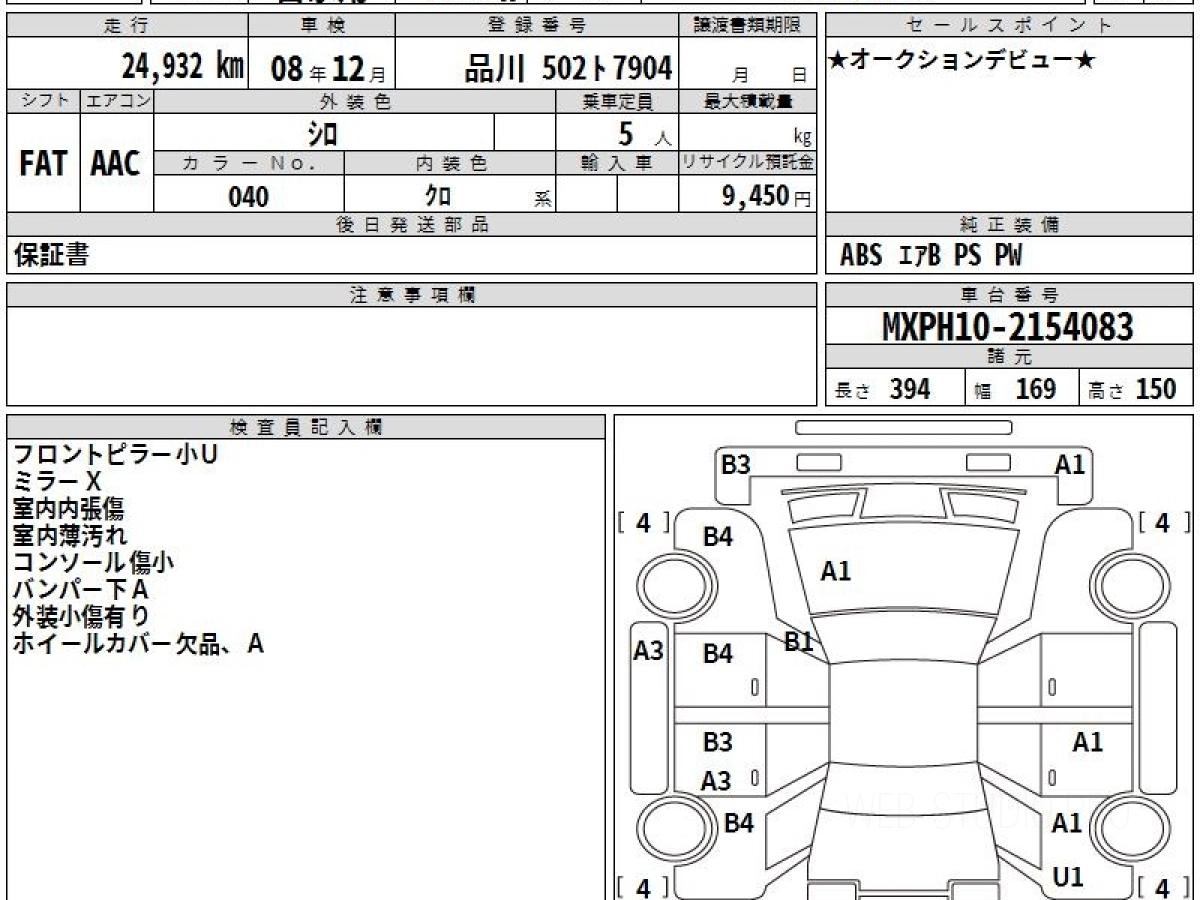
Task: Select inspector note ミラーX
Action: click(57, 482)
